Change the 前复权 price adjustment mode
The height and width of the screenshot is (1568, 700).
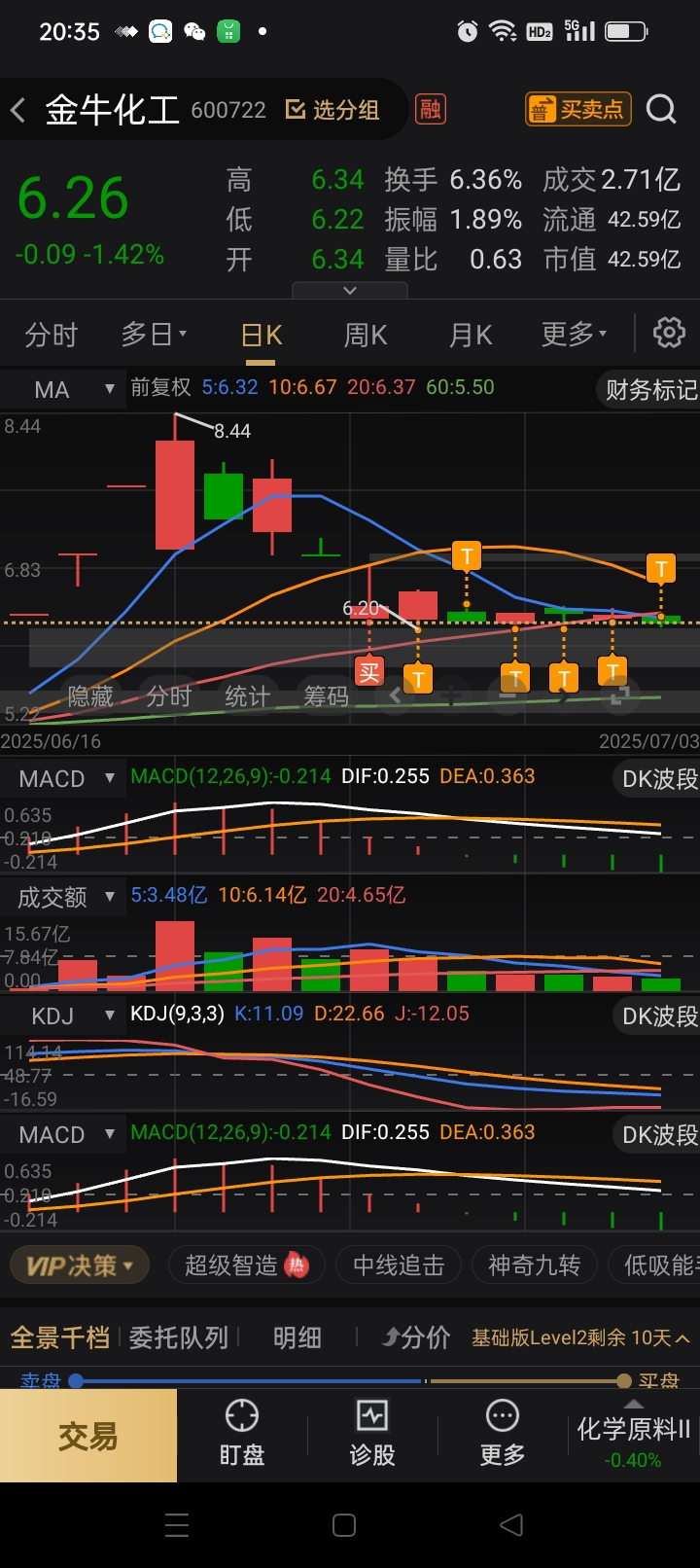(161, 387)
